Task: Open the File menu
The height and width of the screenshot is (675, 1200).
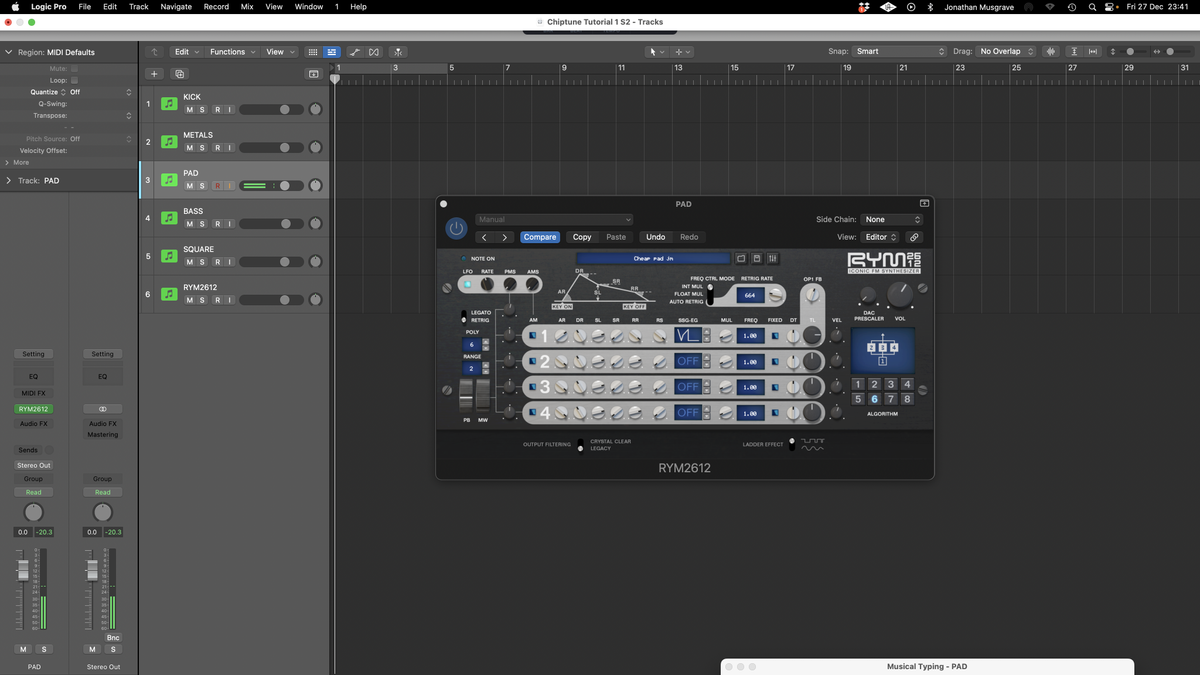Action: 84,7
